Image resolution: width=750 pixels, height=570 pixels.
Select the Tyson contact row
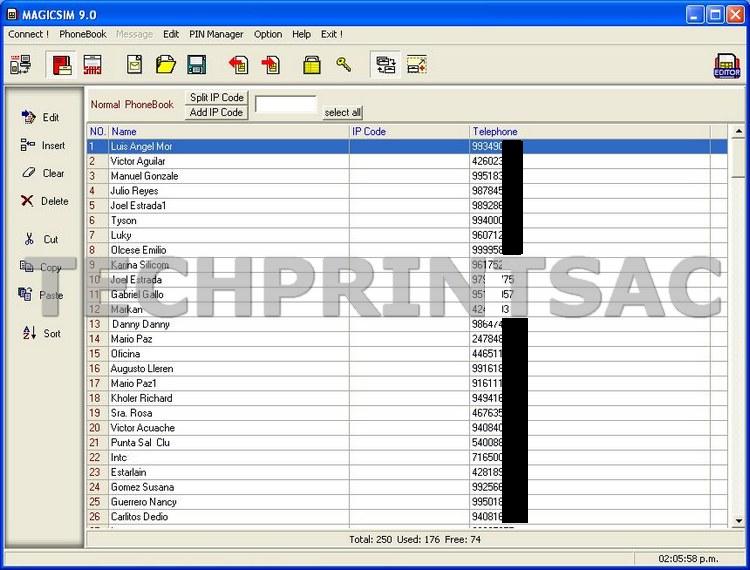coord(407,220)
